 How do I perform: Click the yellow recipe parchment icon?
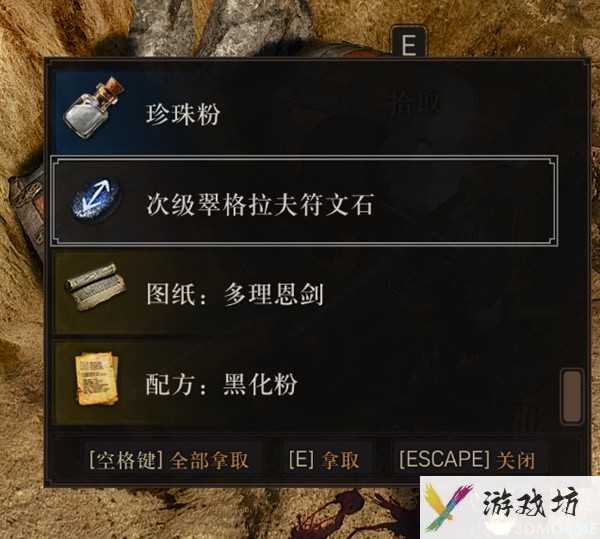click(97, 378)
